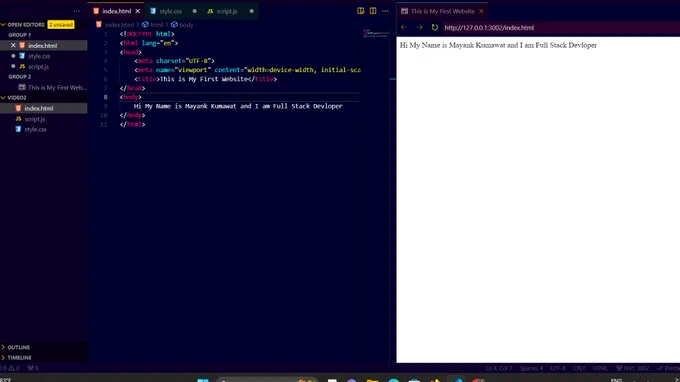Image resolution: width=680 pixels, height=382 pixels.
Task: Click html breadcrumb segment
Action: tap(156, 25)
